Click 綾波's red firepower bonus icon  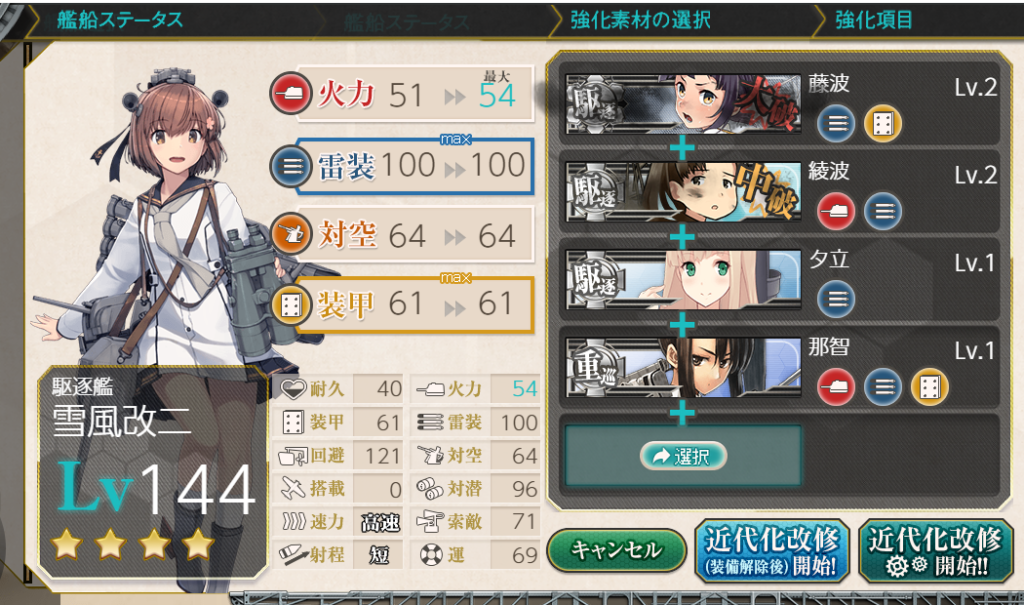click(x=835, y=211)
